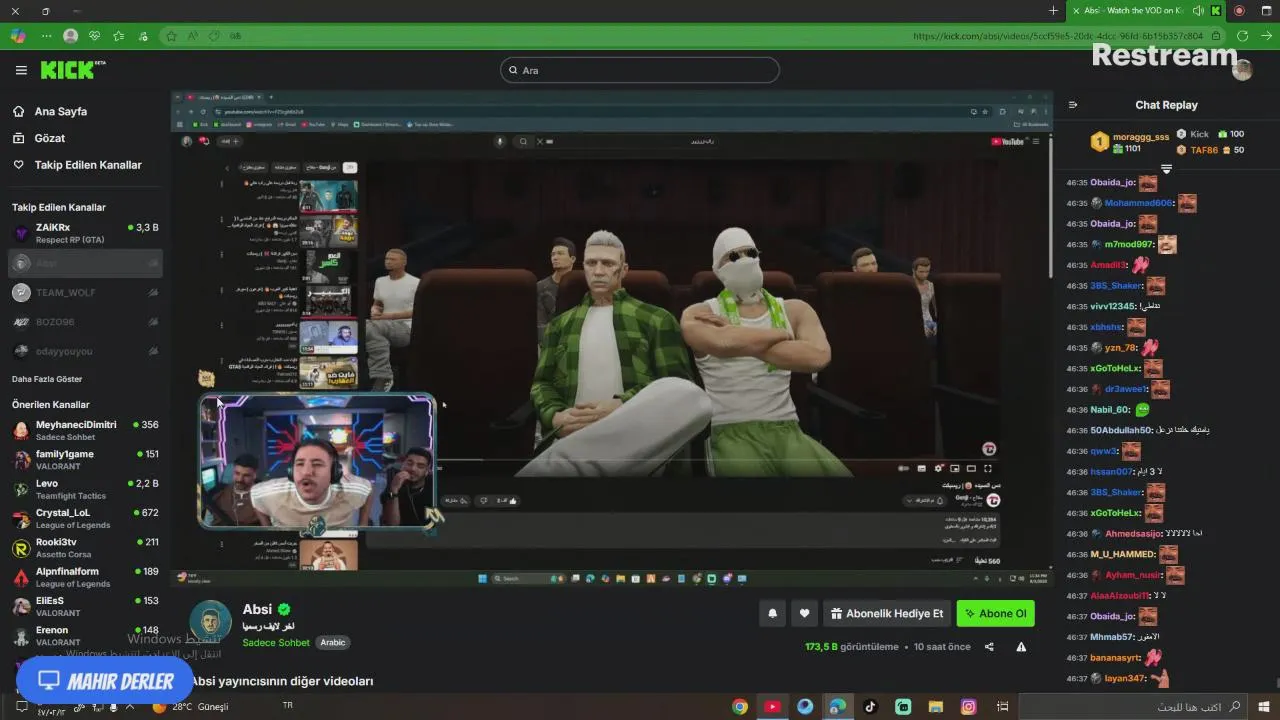The height and width of the screenshot is (720, 1280).
Task: Click Nabil_60 username in chat
Action: tap(1109, 410)
